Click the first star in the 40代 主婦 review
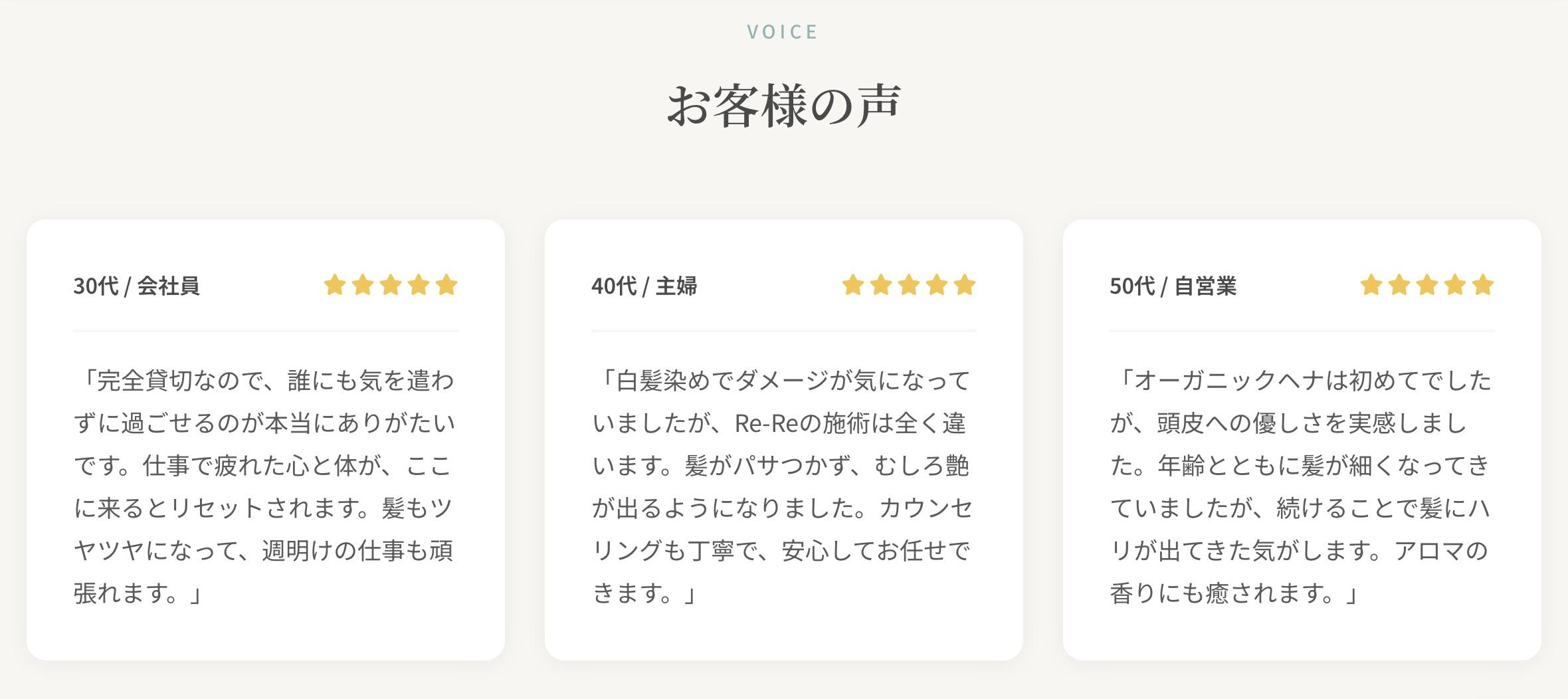This screenshot has height=699, width=1568. click(853, 286)
